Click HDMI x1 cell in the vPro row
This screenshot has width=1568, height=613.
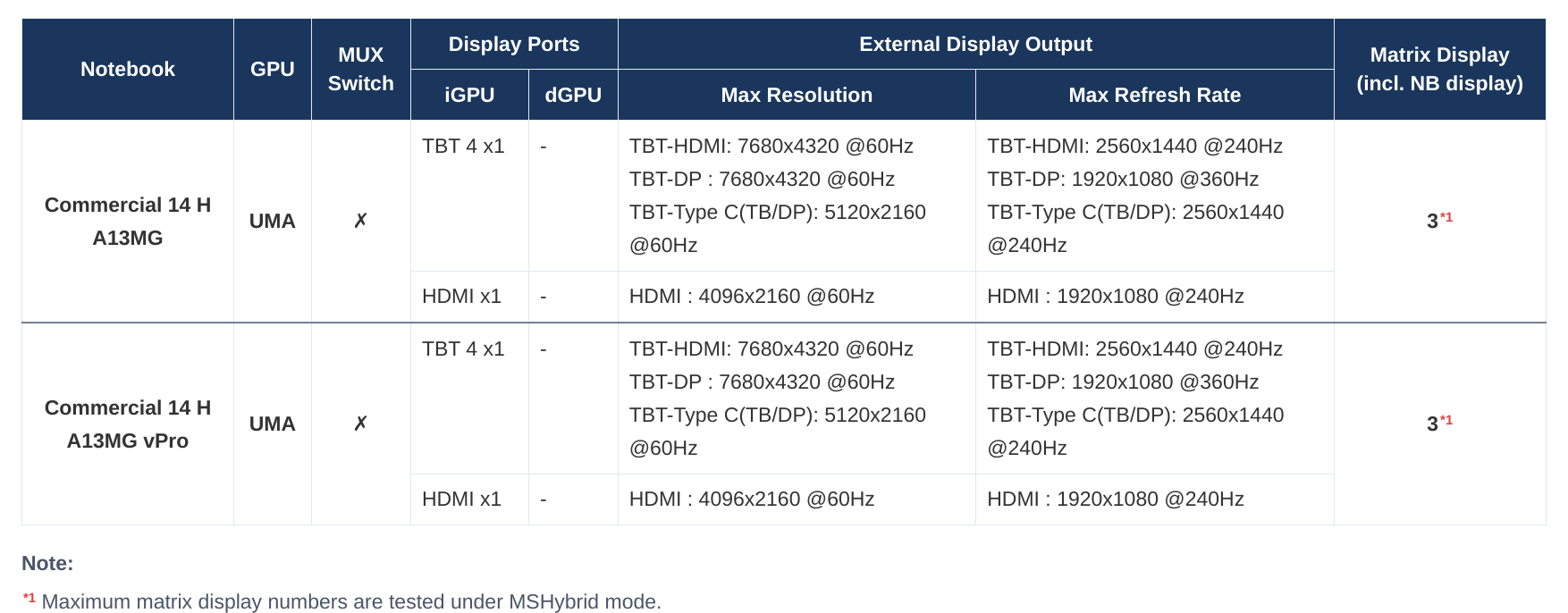(469, 500)
